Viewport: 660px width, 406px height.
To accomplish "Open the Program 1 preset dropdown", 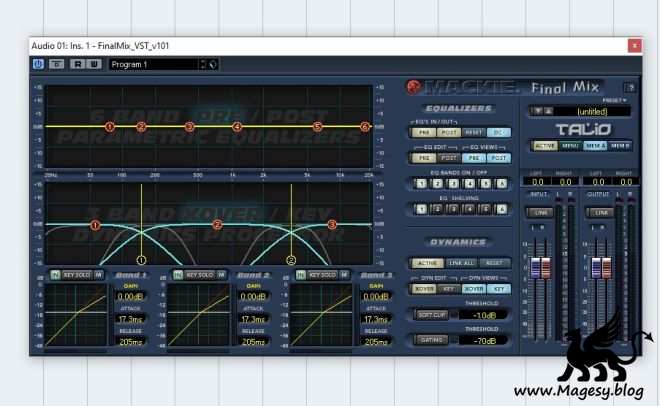I will [x=154, y=64].
